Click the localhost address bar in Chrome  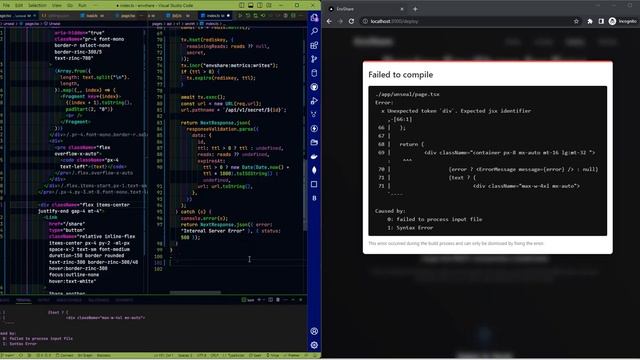[469, 21]
